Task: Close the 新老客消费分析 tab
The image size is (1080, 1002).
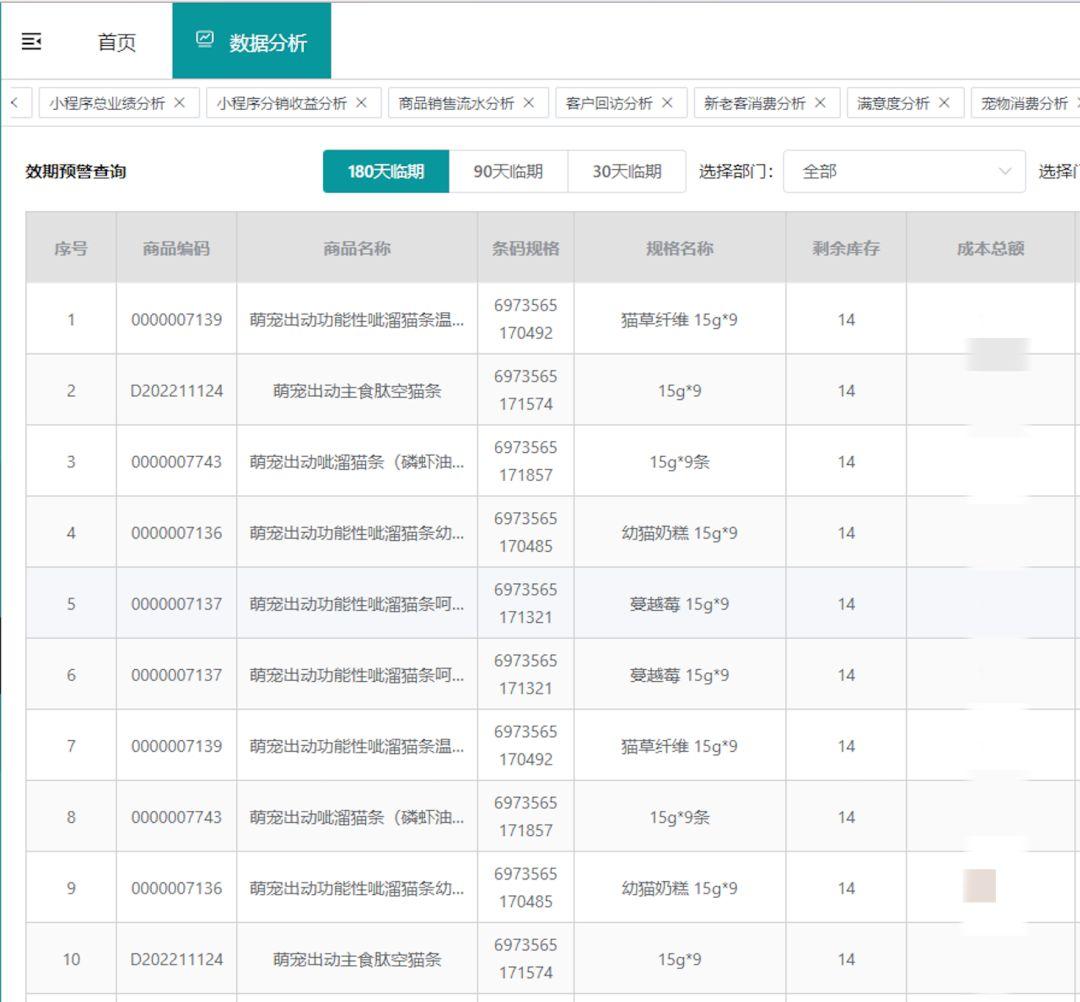Action: pos(820,103)
